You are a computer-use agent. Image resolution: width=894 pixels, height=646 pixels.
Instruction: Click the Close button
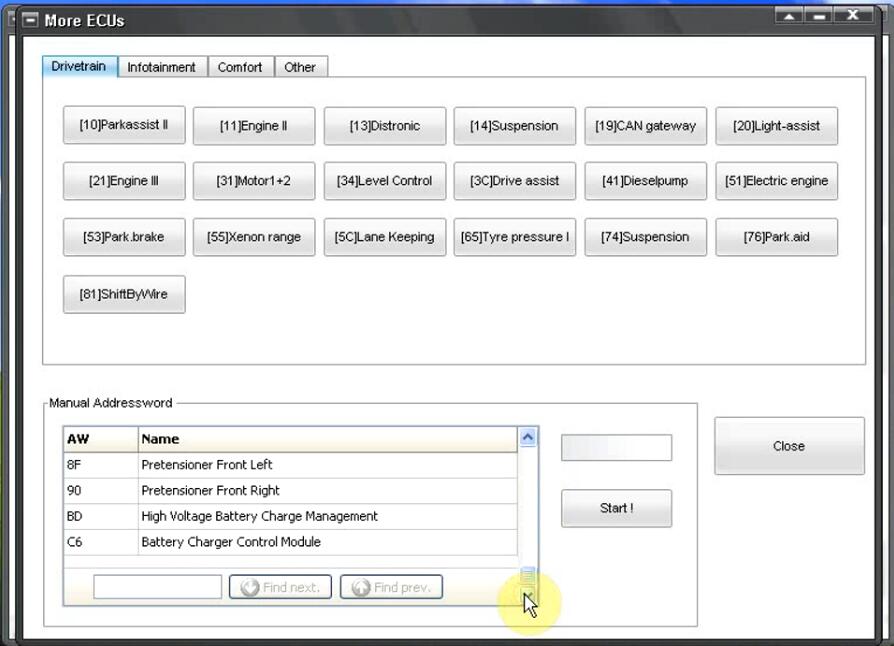(x=788, y=446)
